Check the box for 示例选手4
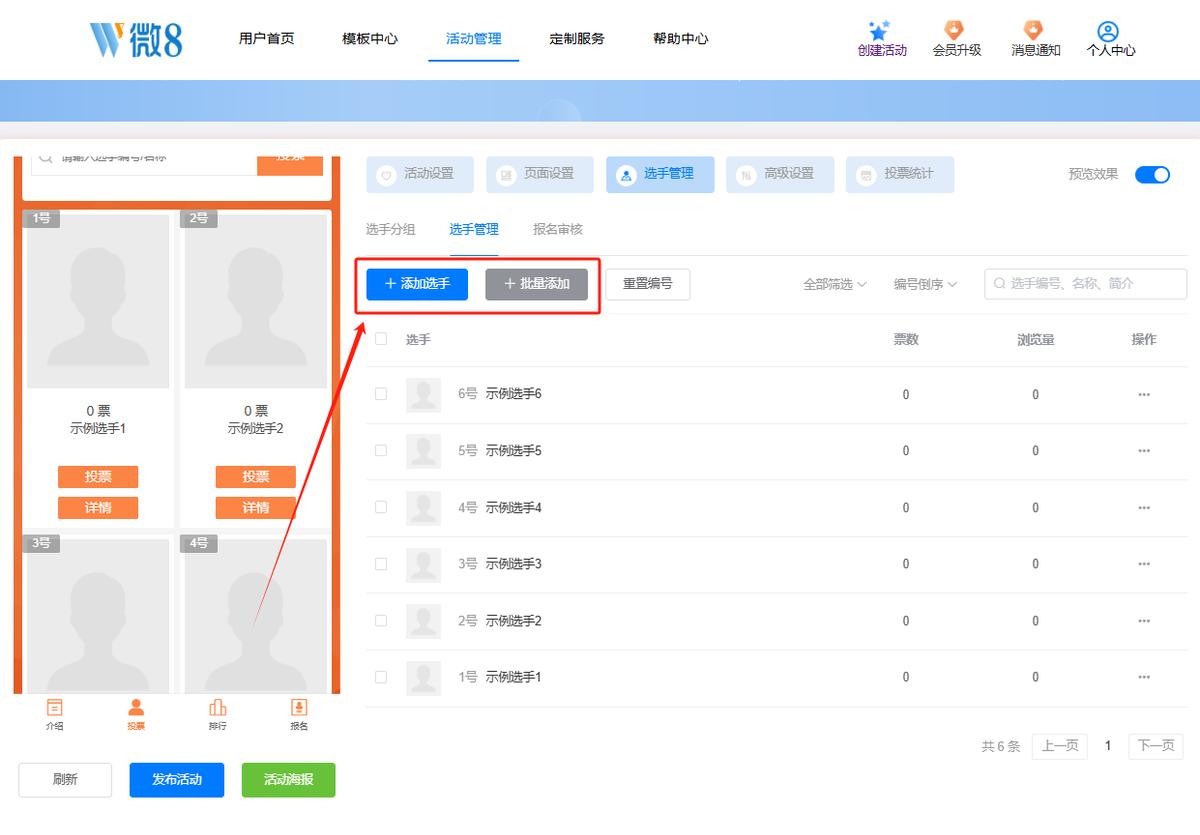 tap(381, 507)
